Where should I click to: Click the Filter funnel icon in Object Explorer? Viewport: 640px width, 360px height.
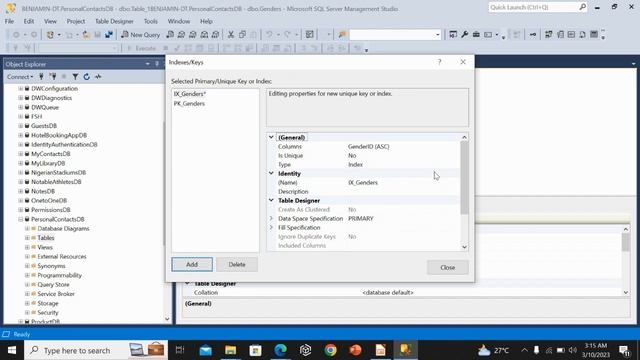click(75, 76)
